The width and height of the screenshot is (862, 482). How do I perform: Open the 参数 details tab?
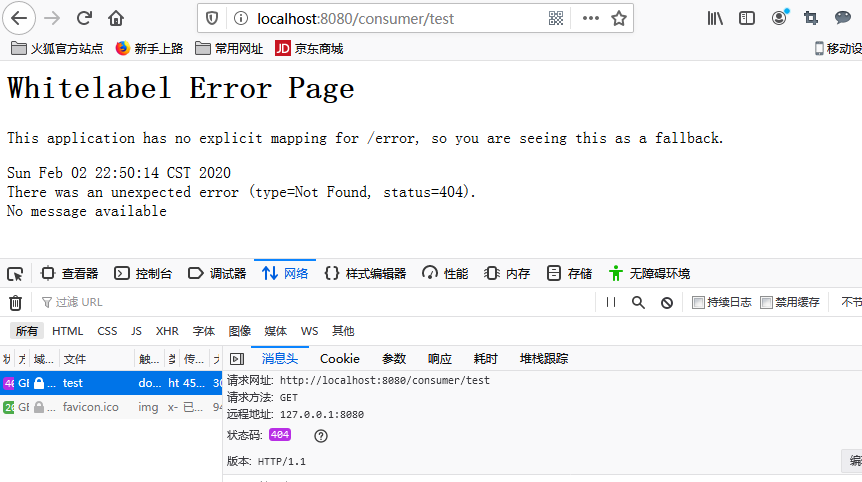click(394, 359)
